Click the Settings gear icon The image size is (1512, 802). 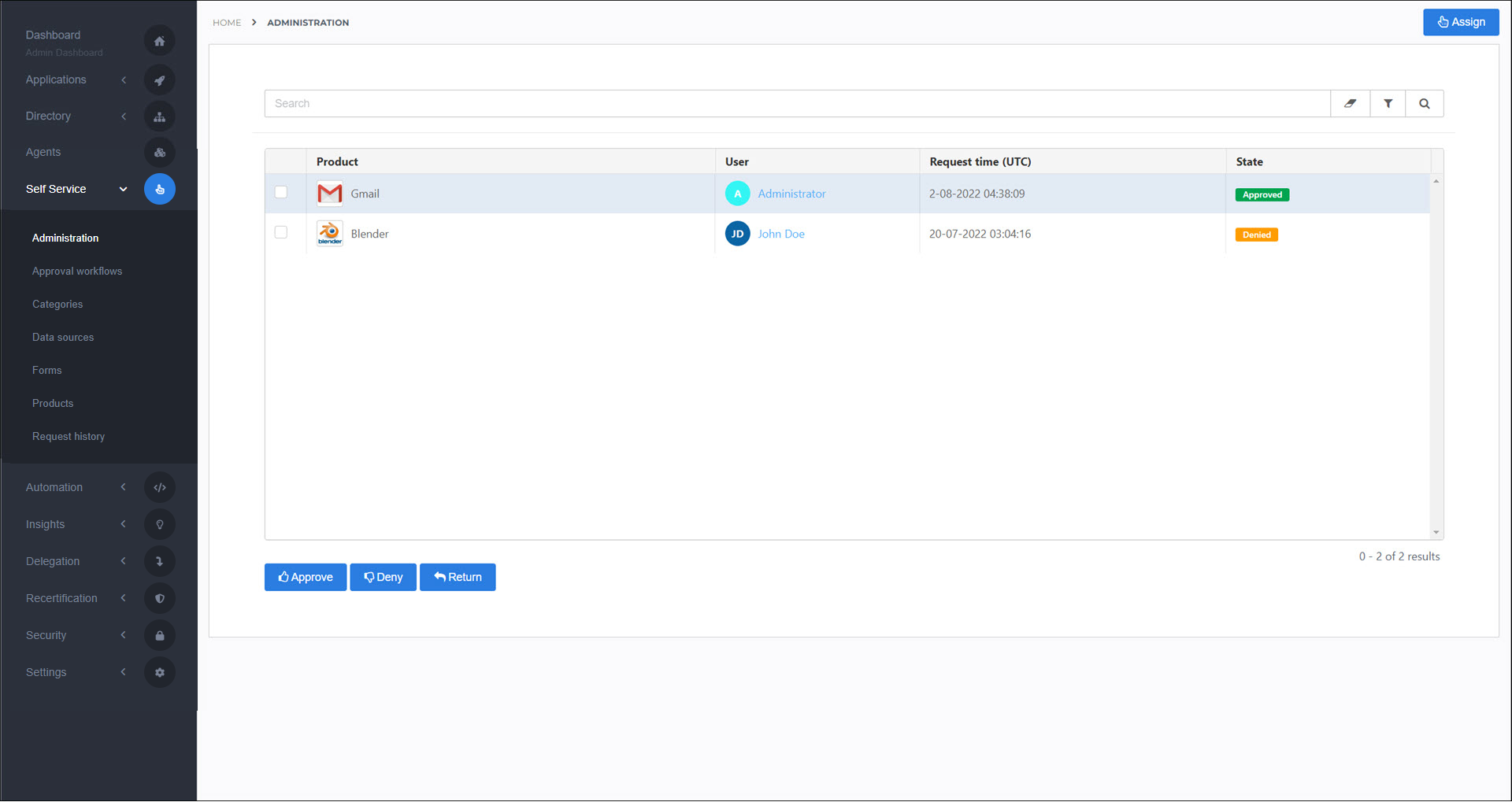(x=159, y=671)
